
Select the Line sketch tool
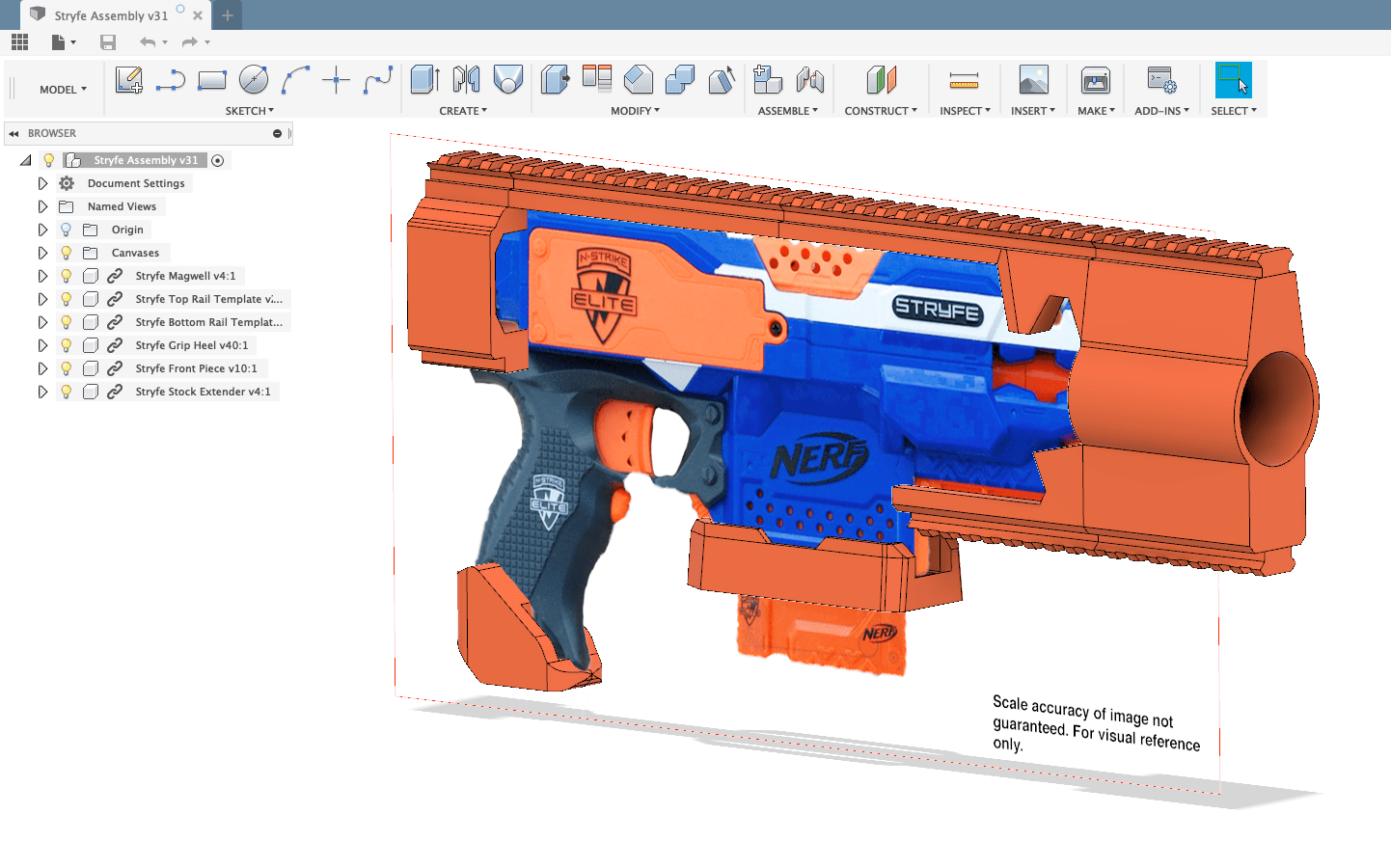point(170,80)
